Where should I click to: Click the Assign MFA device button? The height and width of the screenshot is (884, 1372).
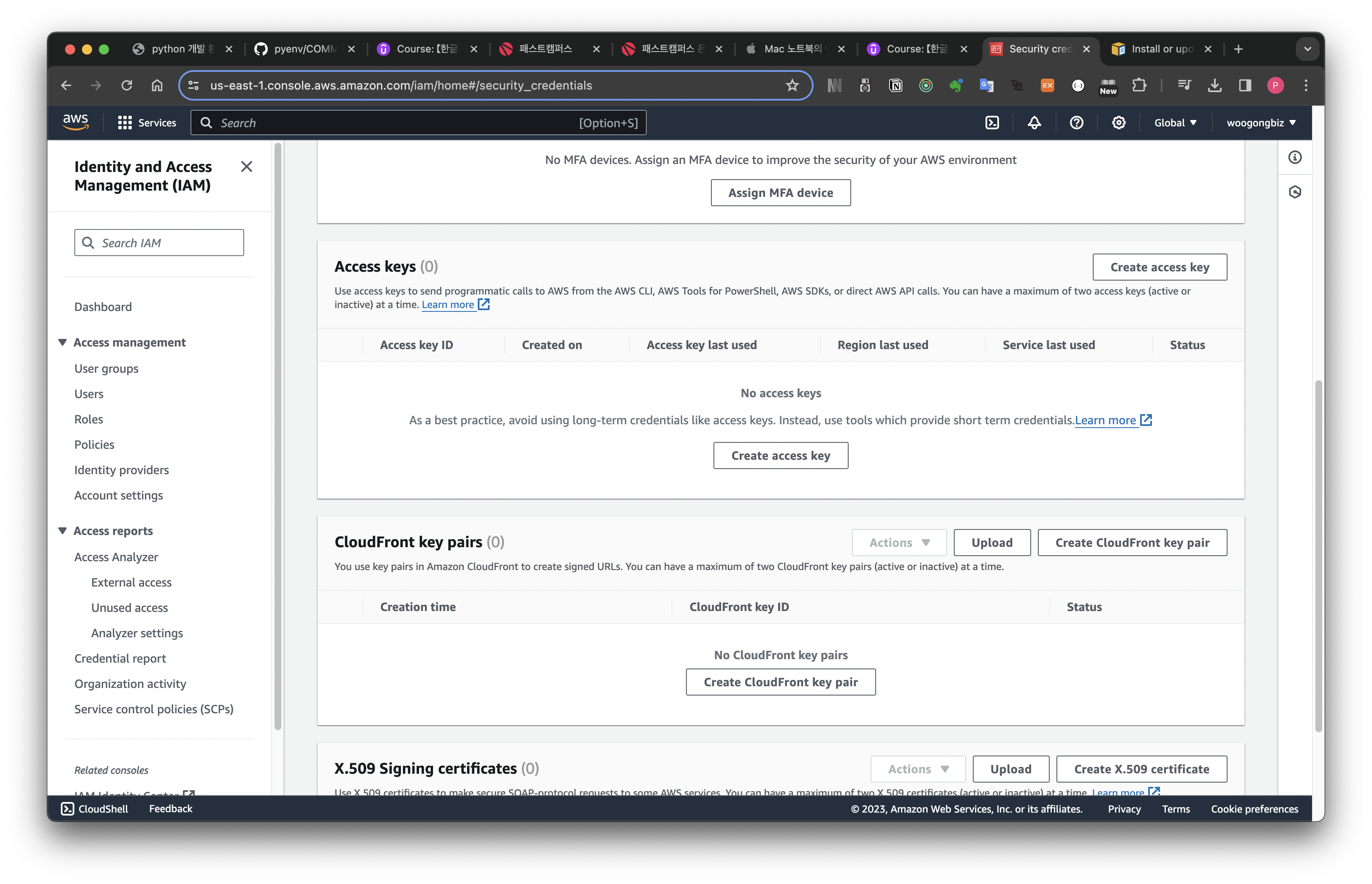pyautogui.click(x=780, y=193)
